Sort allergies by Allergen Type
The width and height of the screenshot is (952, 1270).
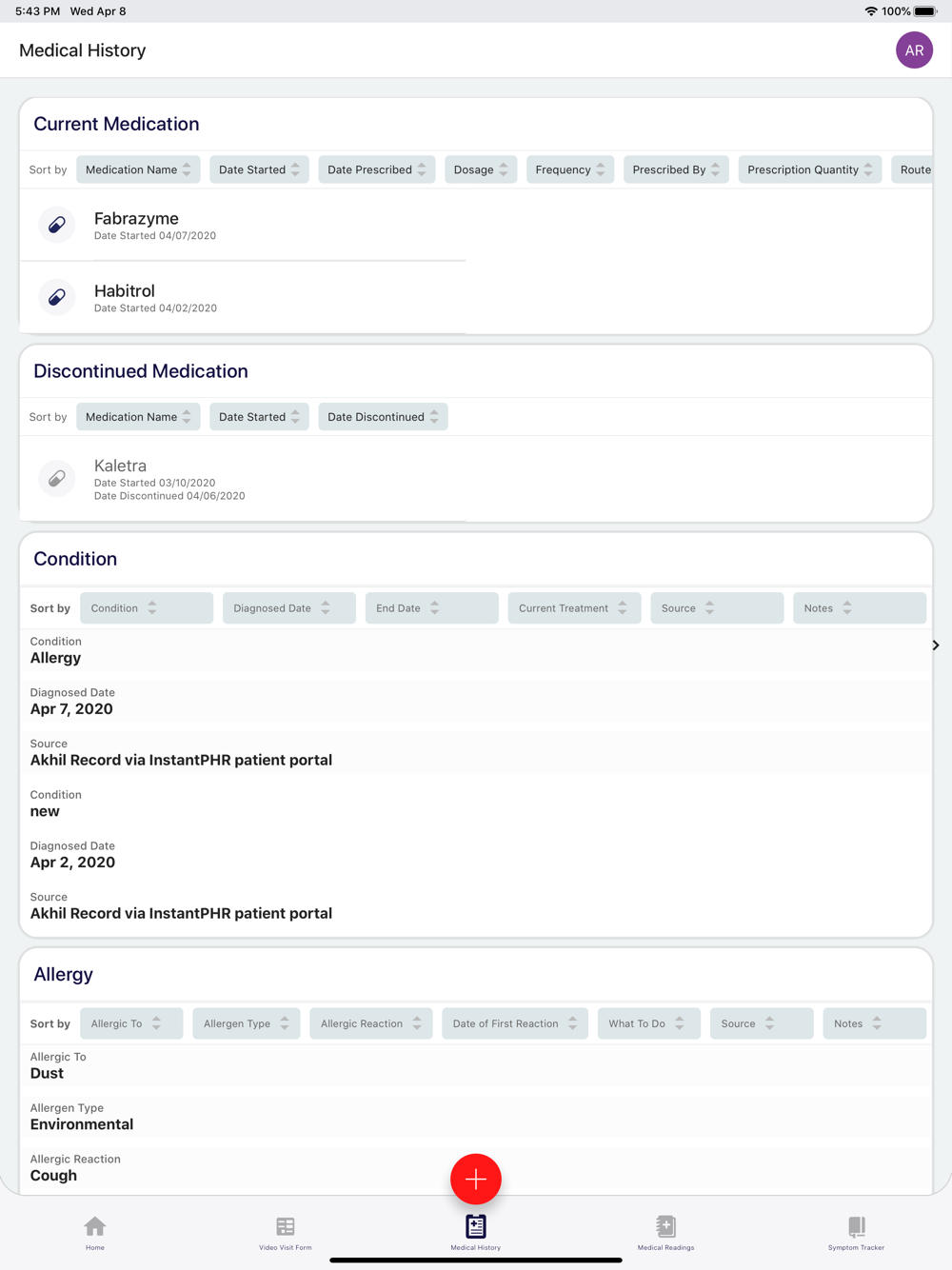[x=247, y=1023]
